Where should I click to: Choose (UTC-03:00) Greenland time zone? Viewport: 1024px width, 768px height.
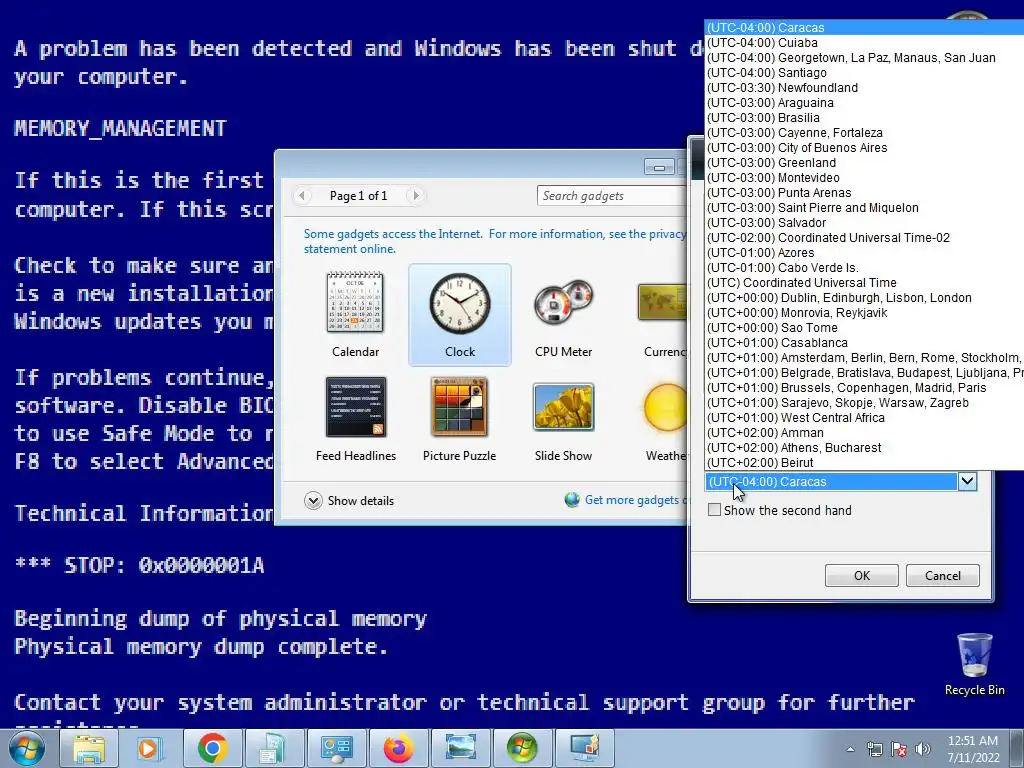coord(865,163)
